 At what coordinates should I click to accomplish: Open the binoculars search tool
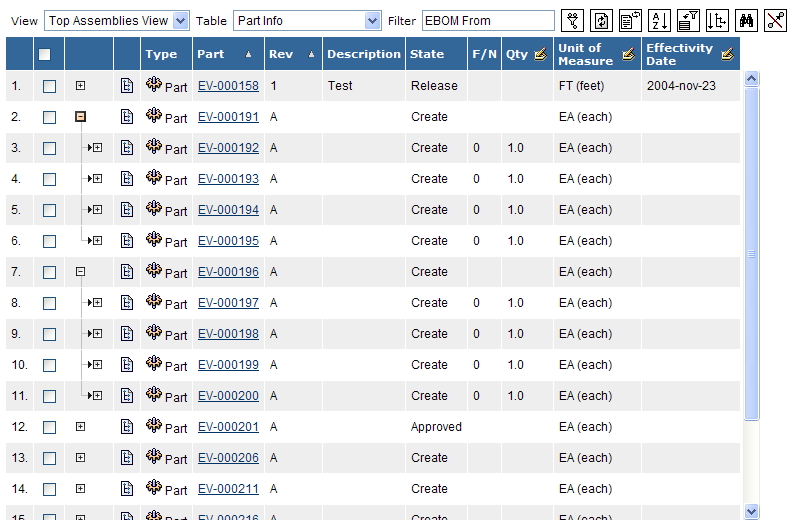coord(746,20)
